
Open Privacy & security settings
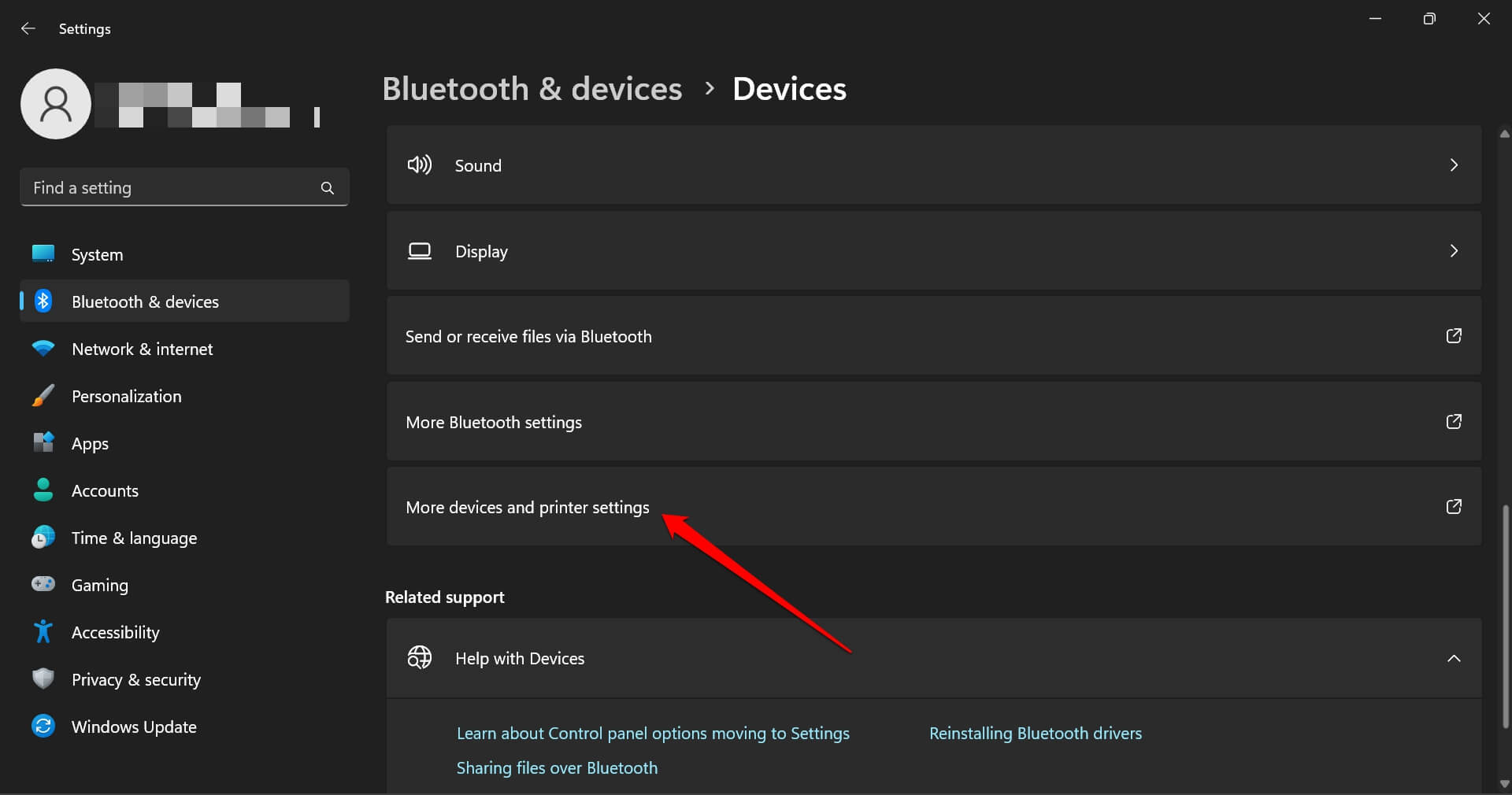pos(184,679)
